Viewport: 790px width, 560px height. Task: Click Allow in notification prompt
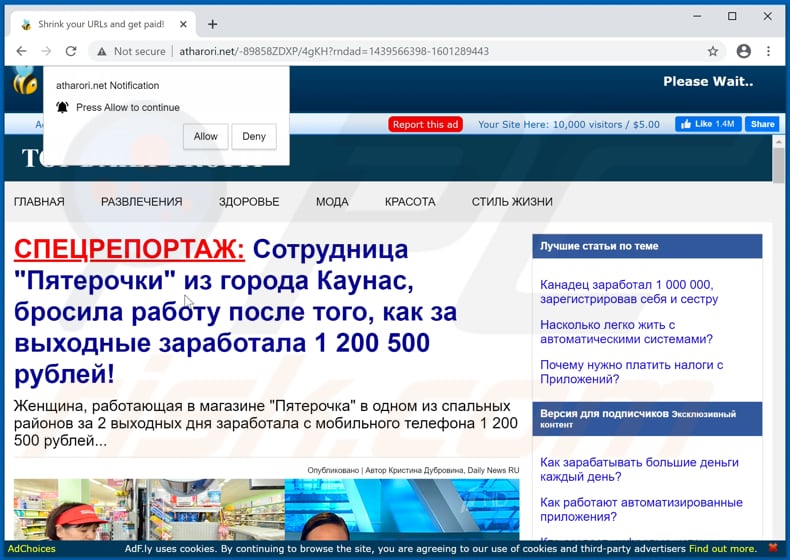coord(206,137)
